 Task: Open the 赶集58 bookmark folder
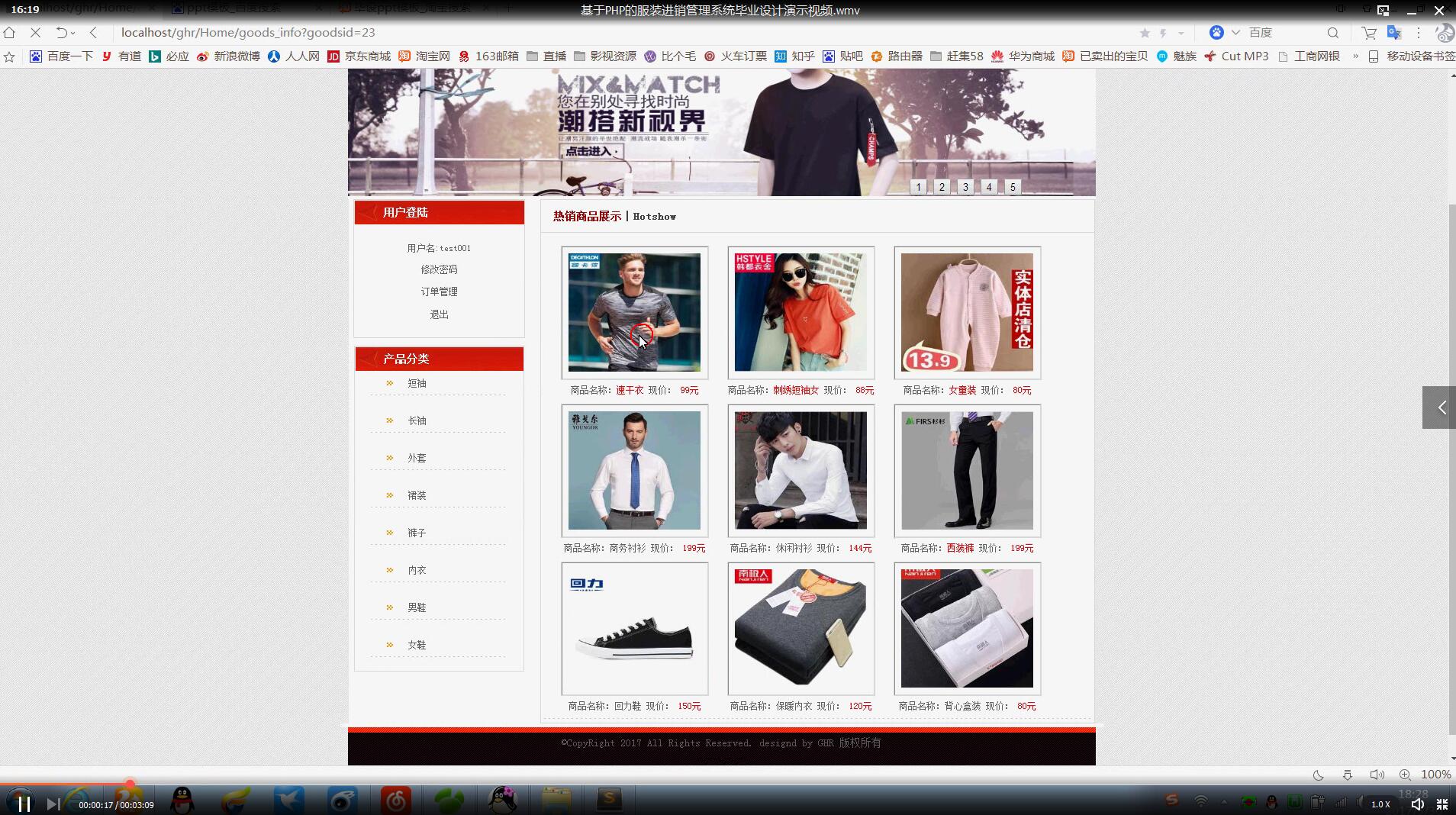coord(956,56)
